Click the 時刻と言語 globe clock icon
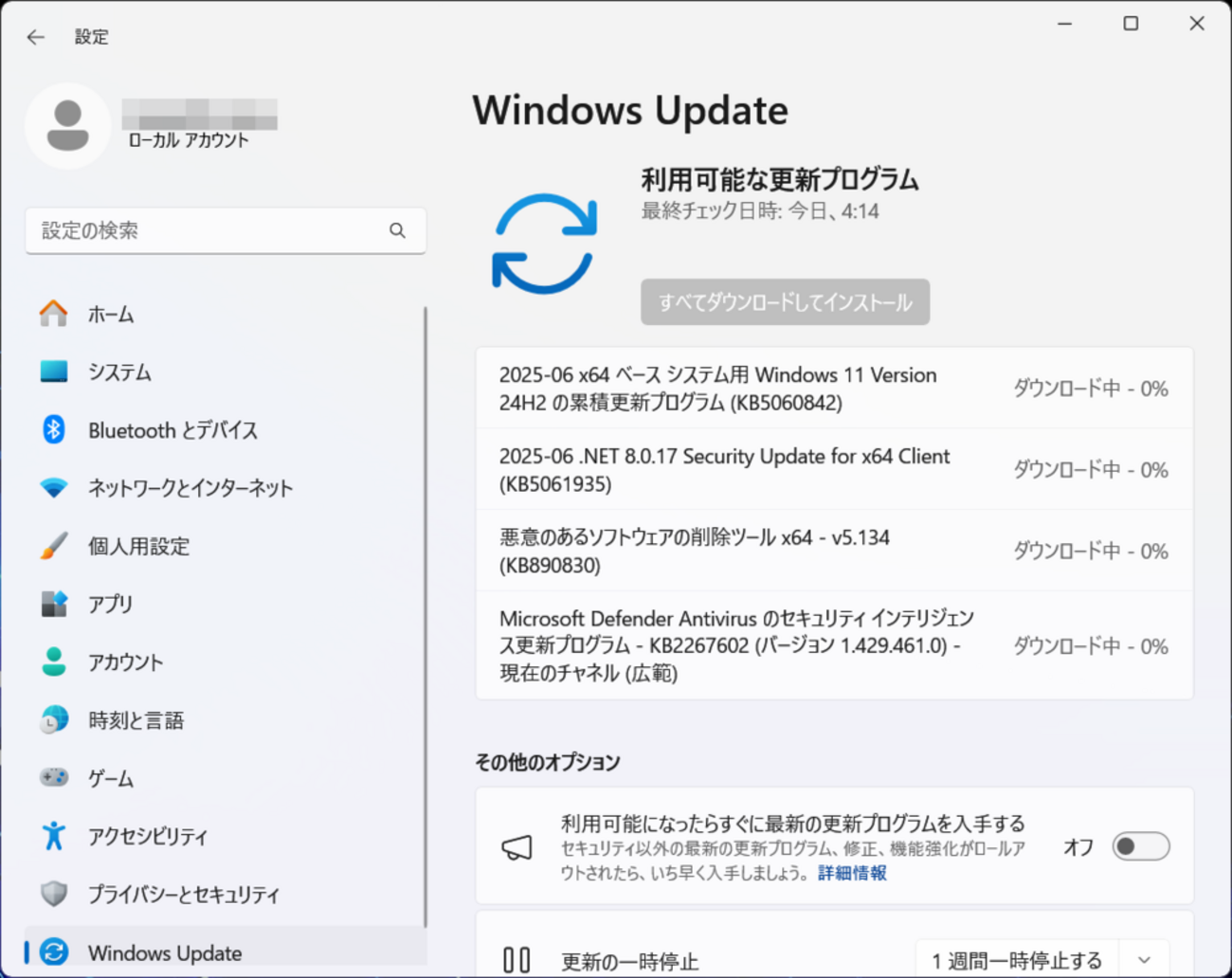 [54, 720]
